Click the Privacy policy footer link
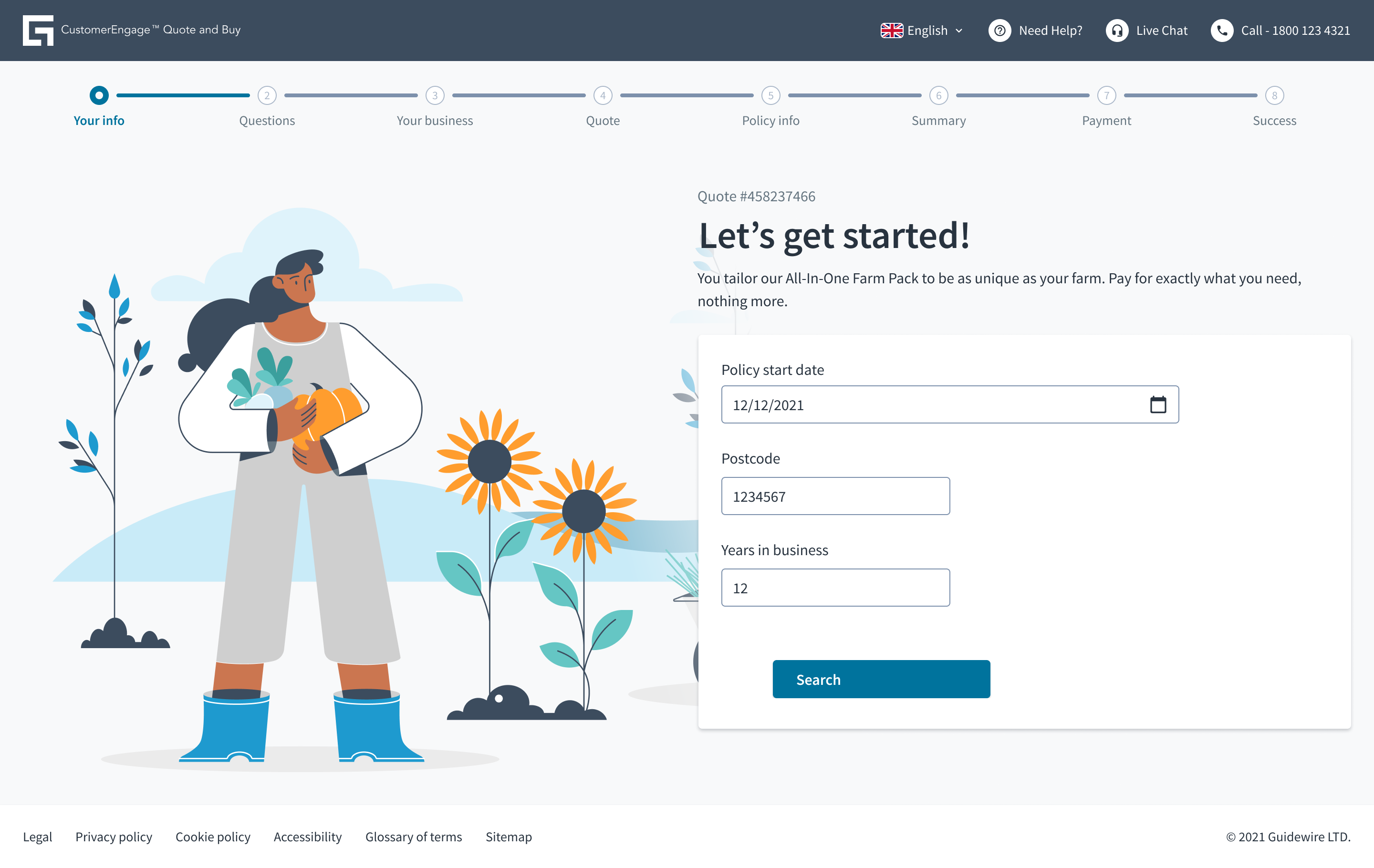This screenshot has width=1374, height=868. [114, 836]
